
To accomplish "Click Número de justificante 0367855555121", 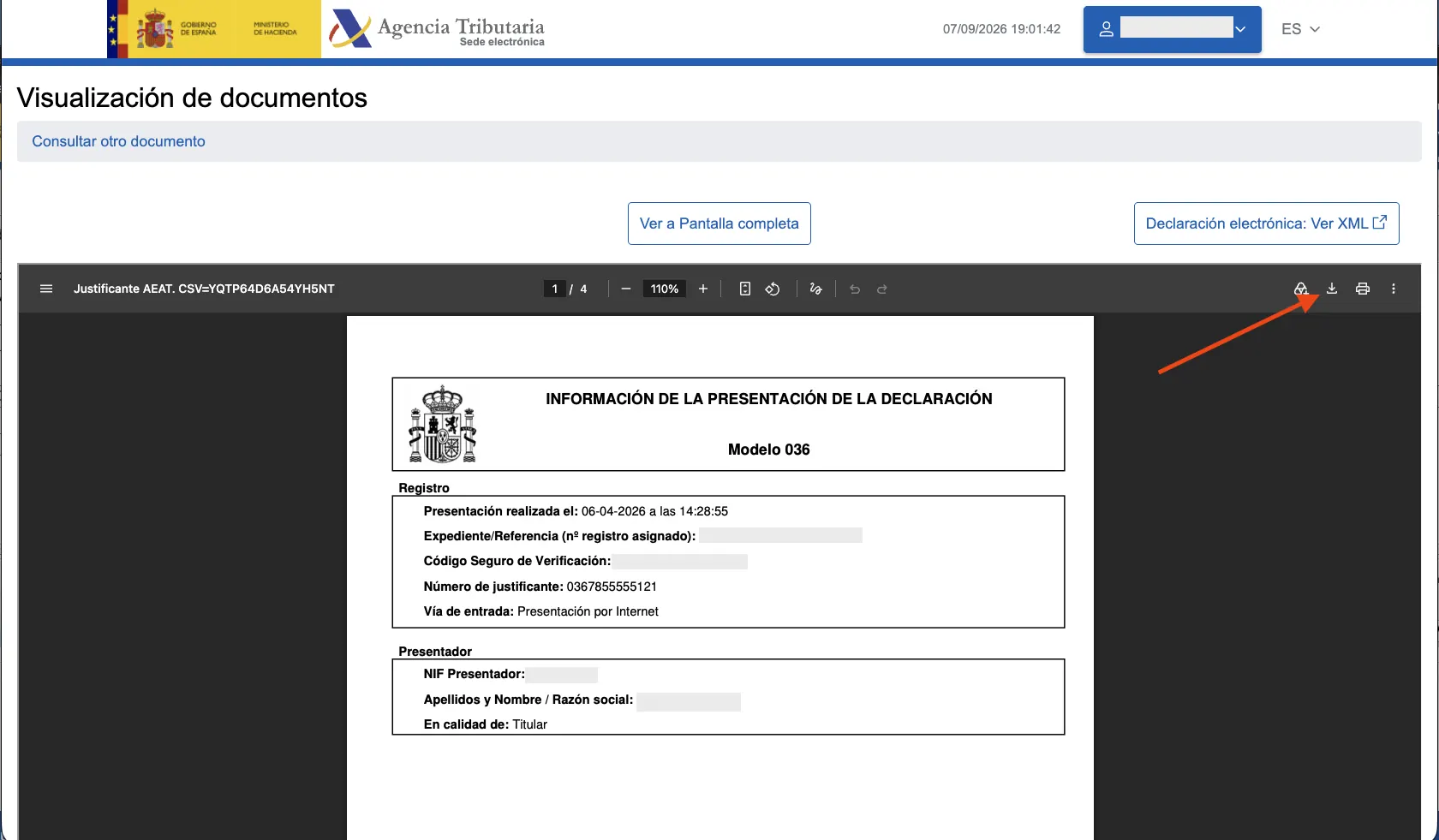I will (540, 587).
